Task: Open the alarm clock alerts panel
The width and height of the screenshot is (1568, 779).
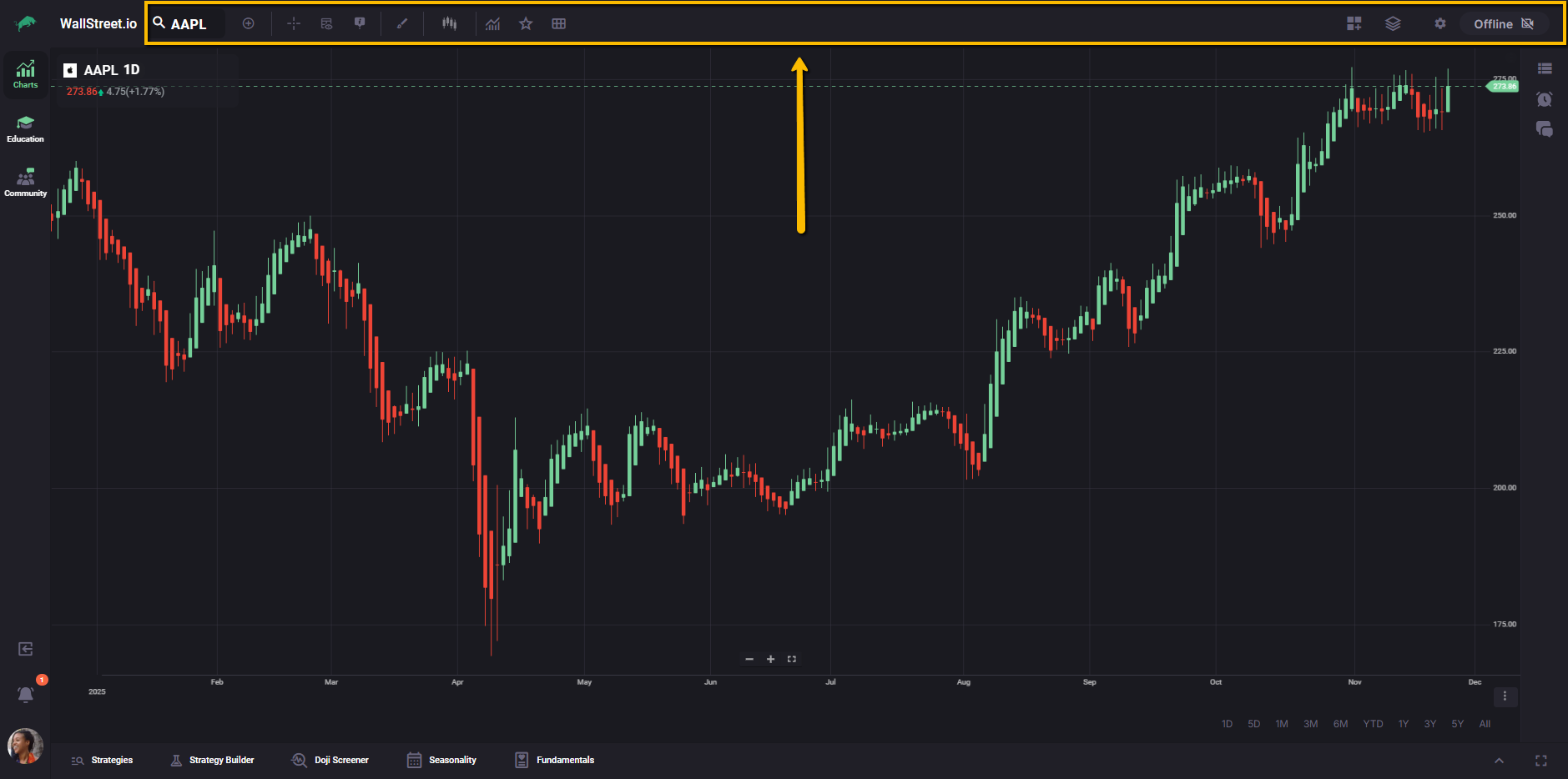Action: [x=1544, y=99]
